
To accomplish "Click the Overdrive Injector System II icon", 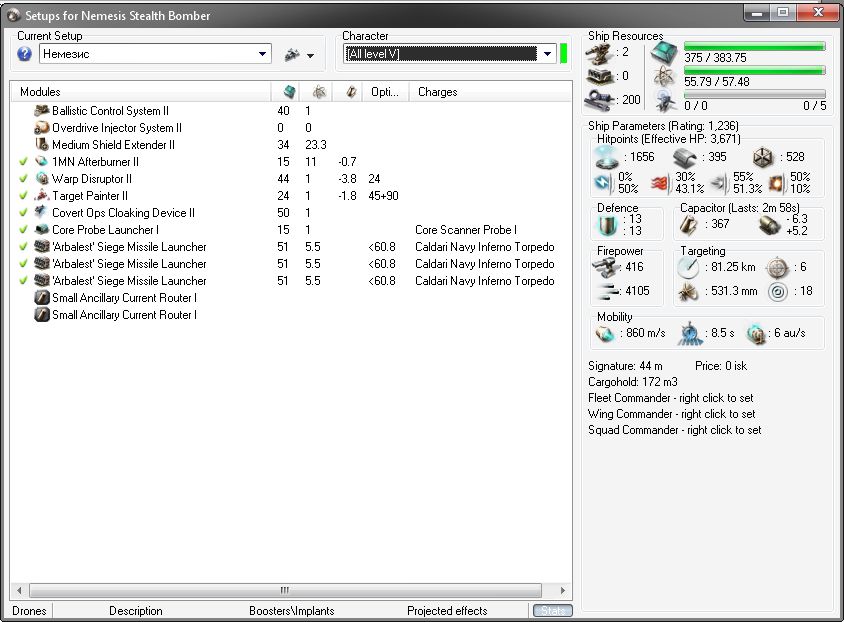I will 41,128.
